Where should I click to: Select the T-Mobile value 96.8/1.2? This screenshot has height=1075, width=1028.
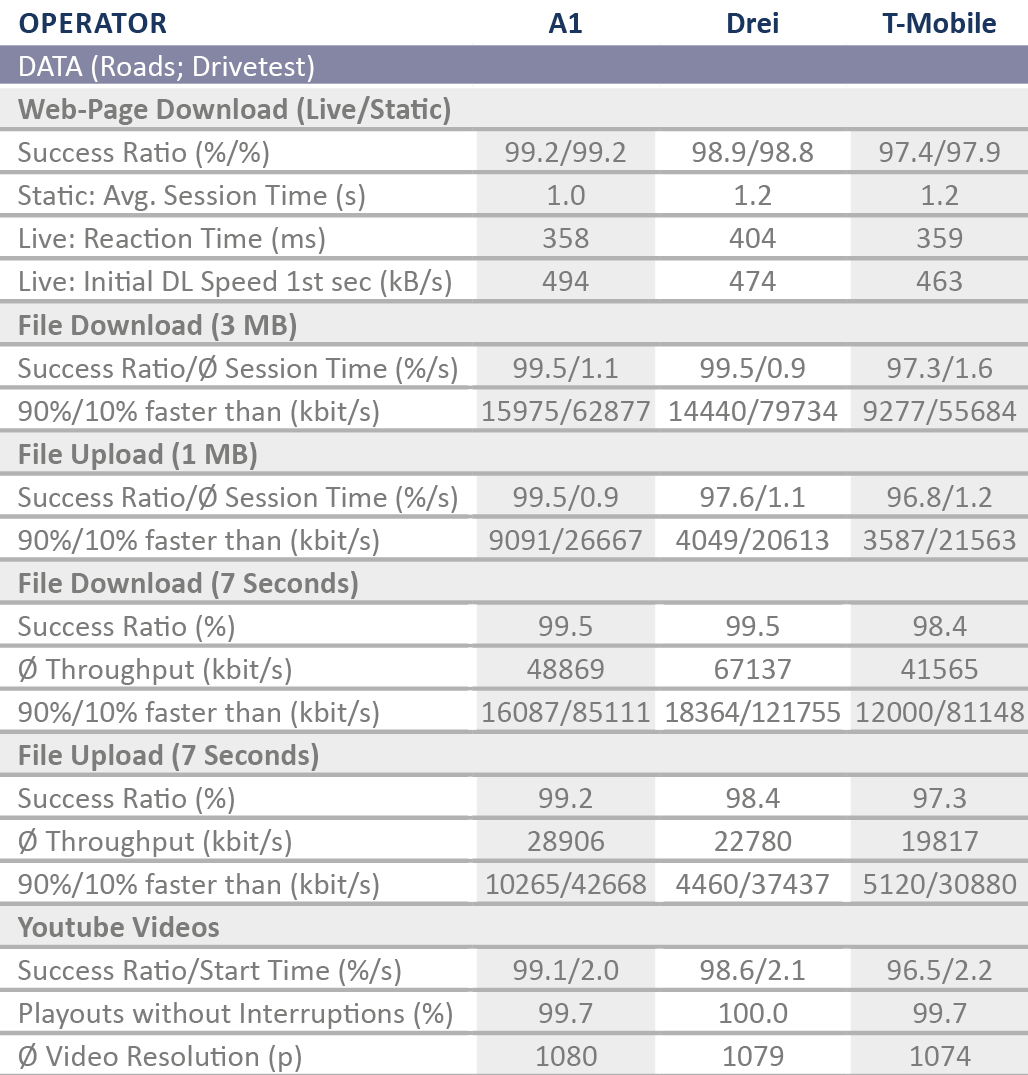pyautogui.click(x=940, y=498)
